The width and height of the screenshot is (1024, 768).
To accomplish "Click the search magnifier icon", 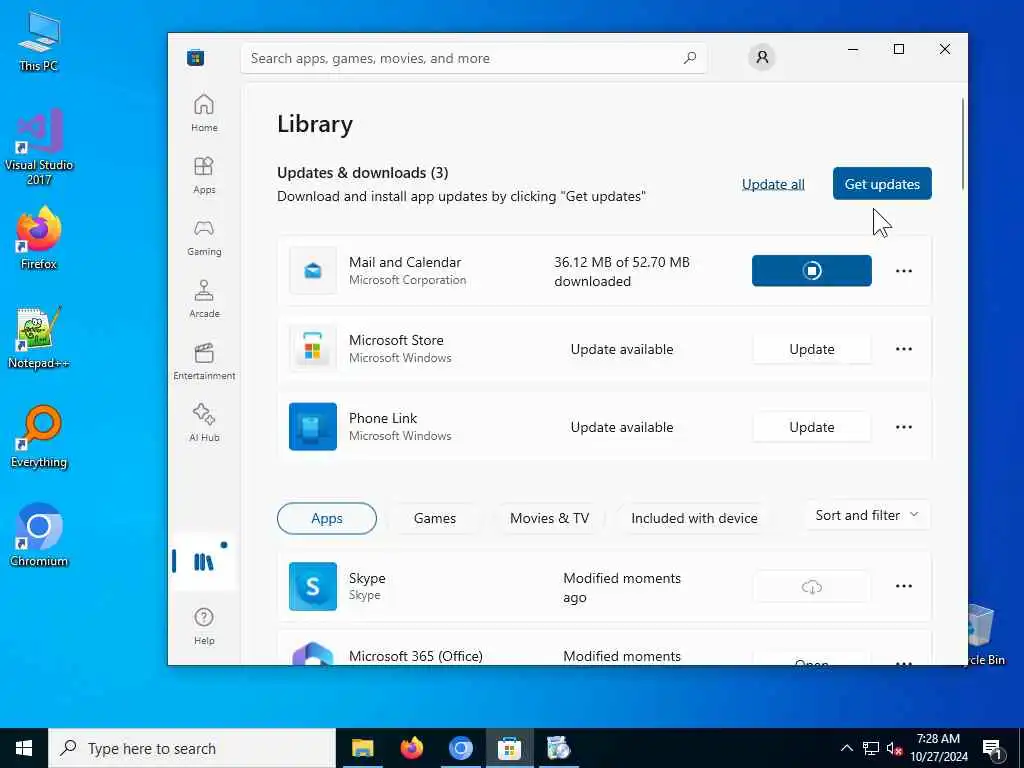I will [690, 58].
